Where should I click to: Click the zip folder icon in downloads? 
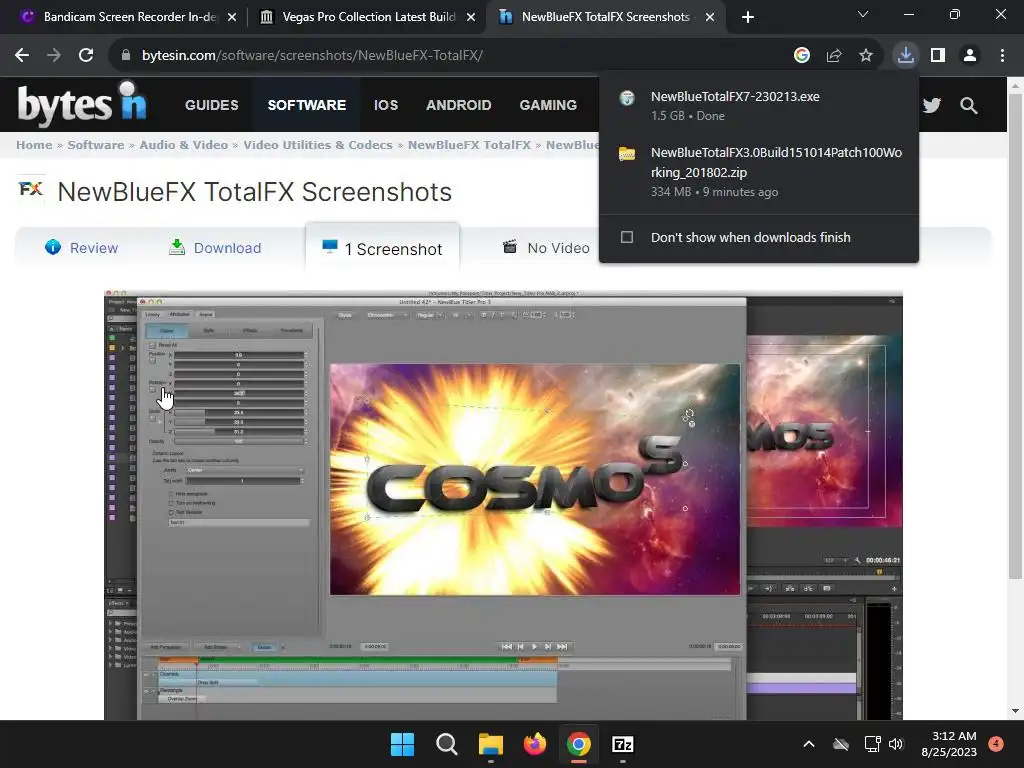(627, 154)
